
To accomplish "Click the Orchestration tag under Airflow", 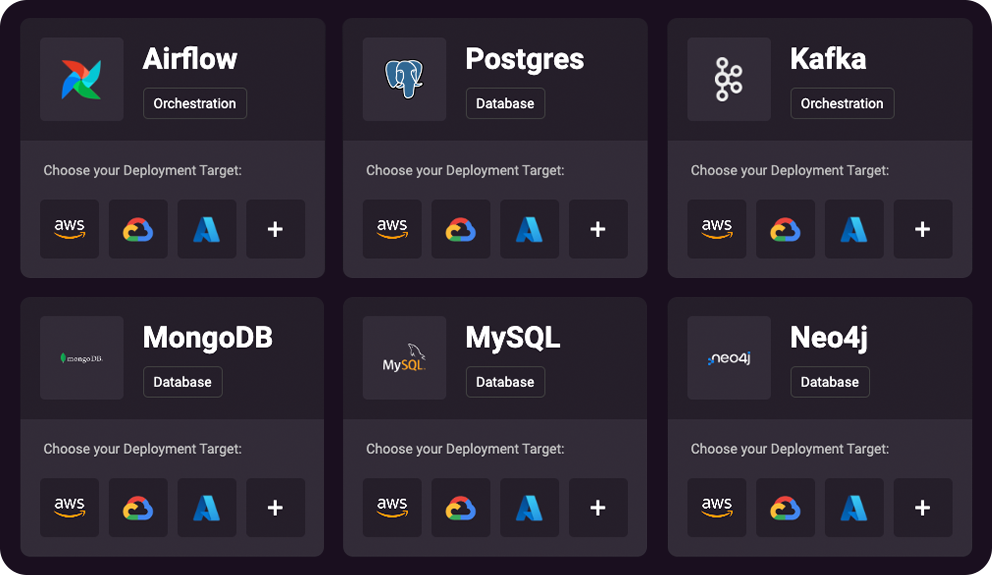I will click(x=195, y=103).
